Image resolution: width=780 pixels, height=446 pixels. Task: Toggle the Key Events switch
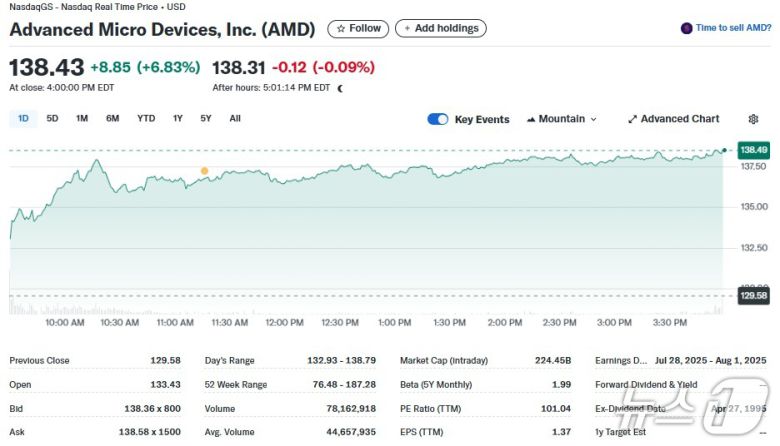click(438, 119)
